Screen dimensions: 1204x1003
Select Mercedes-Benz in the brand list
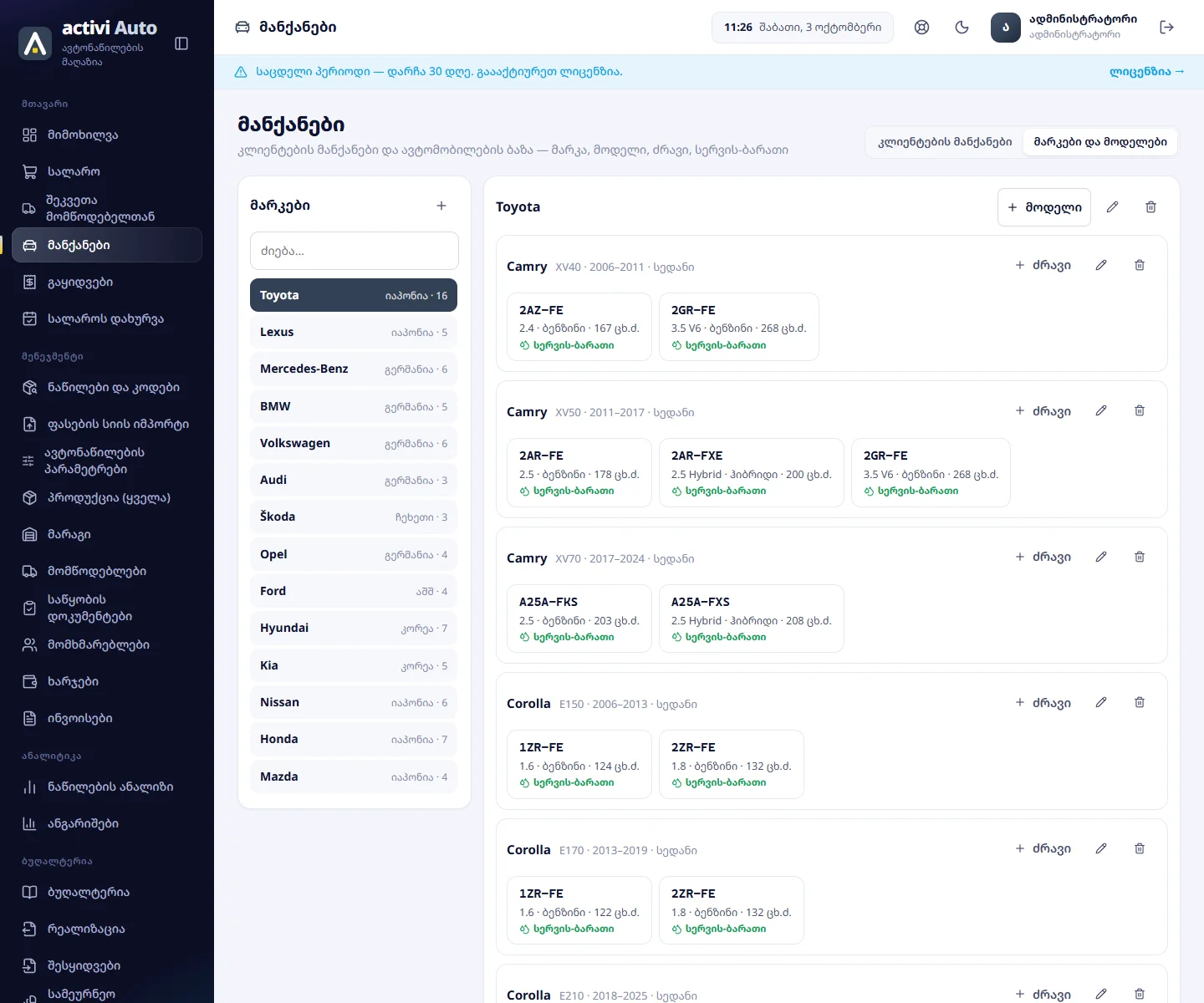pyautogui.click(x=354, y=369)
